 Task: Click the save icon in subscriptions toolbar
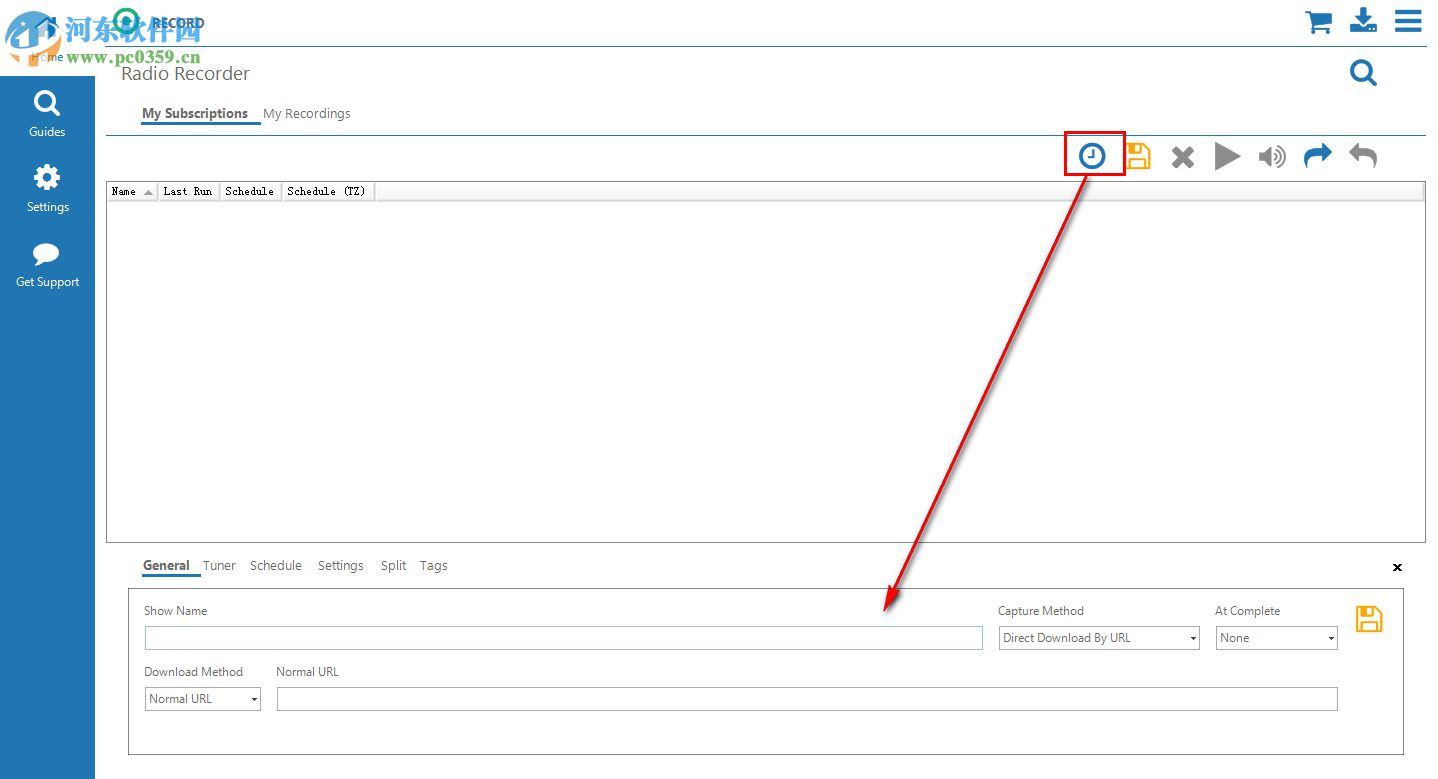pos(1138,156)
